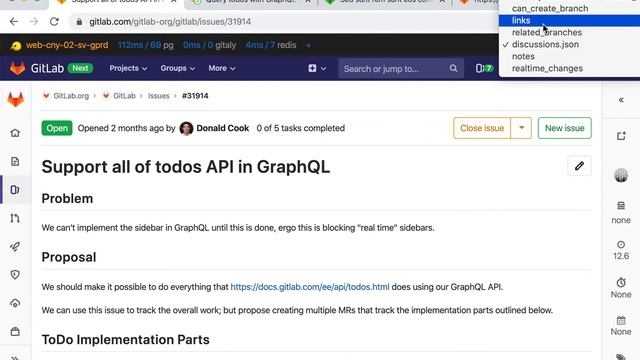
Task: Click the time tracking stopwatch icon
Action: pyautogui.click(x=621, y=282)
